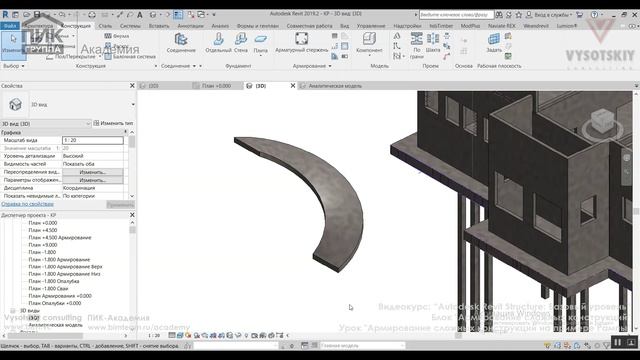
Task: Click the Масштаб вида value field
Action: (92, 140)
